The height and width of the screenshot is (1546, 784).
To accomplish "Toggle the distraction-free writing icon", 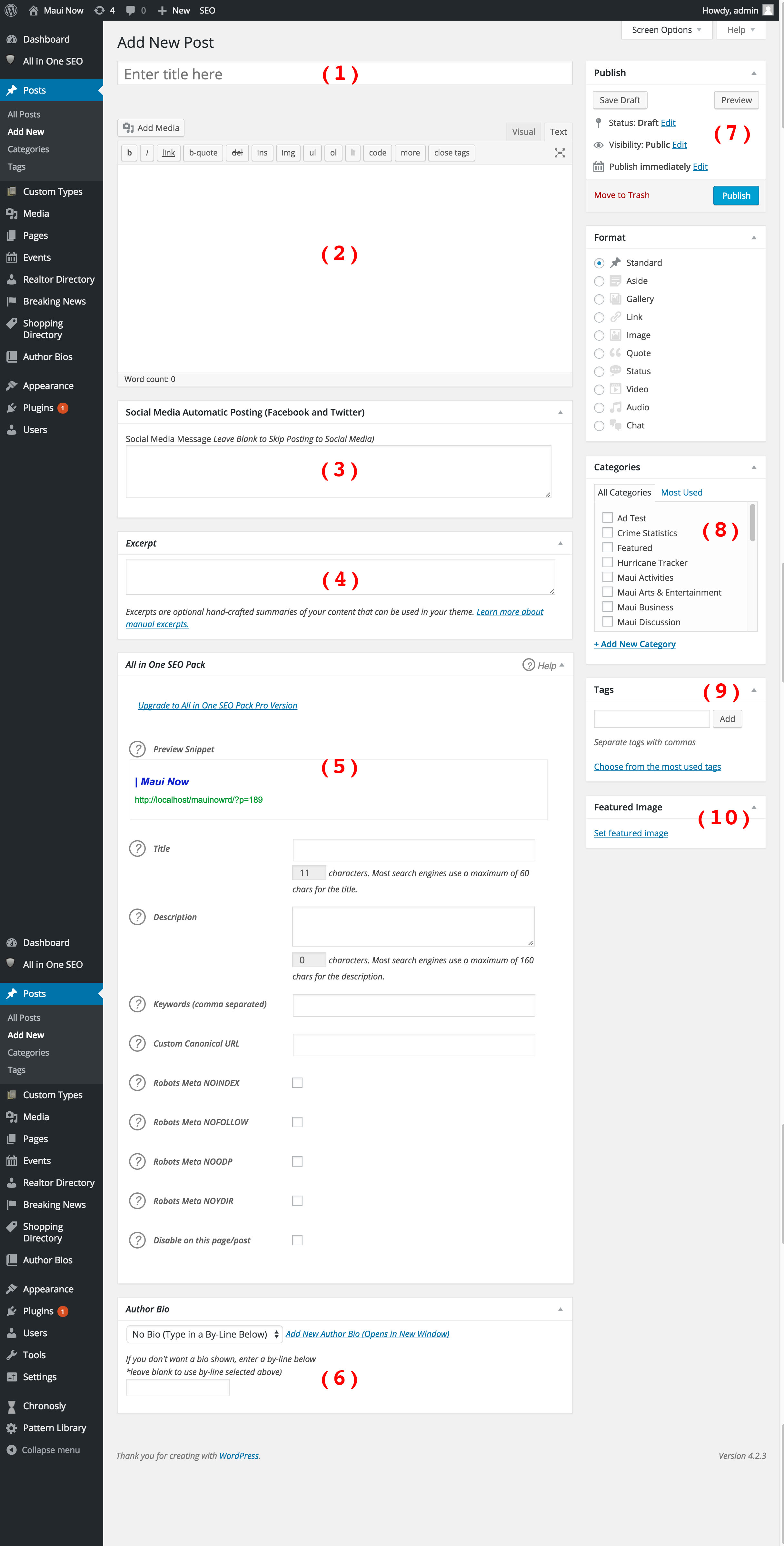I will [x=559, y=153].
